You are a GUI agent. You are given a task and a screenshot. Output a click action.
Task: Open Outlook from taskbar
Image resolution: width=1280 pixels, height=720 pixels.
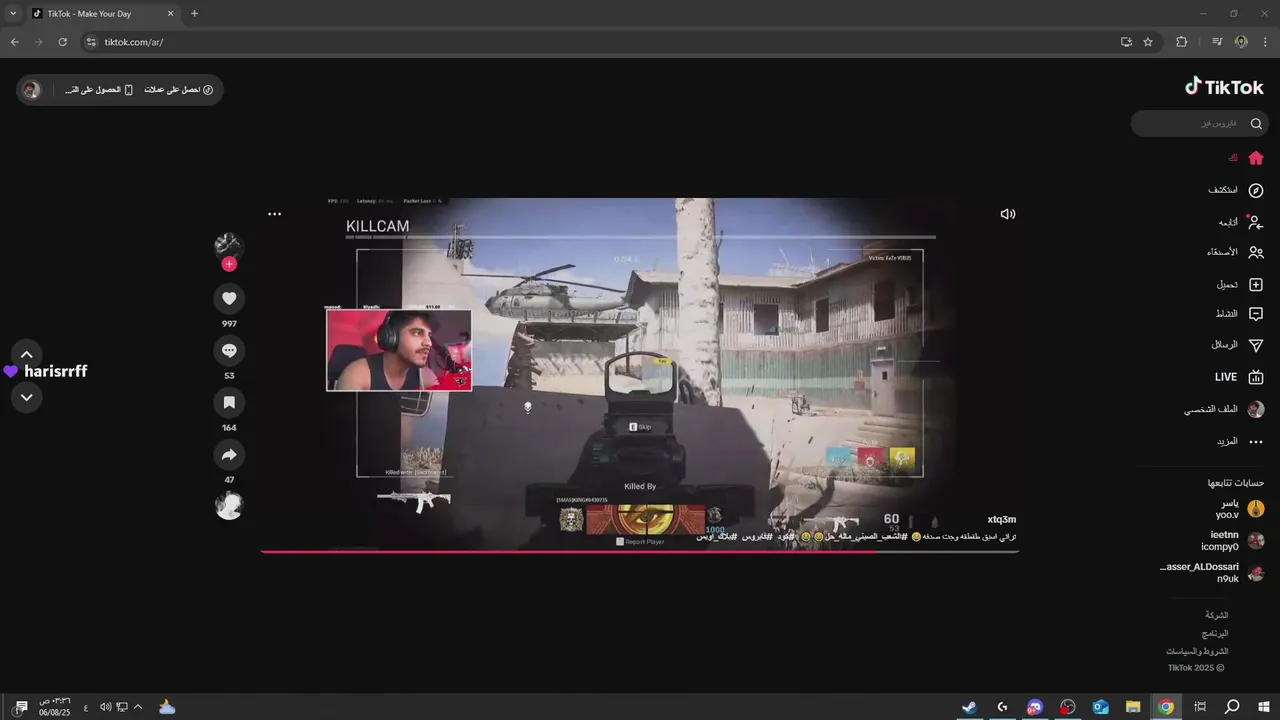click(1100, 707)
